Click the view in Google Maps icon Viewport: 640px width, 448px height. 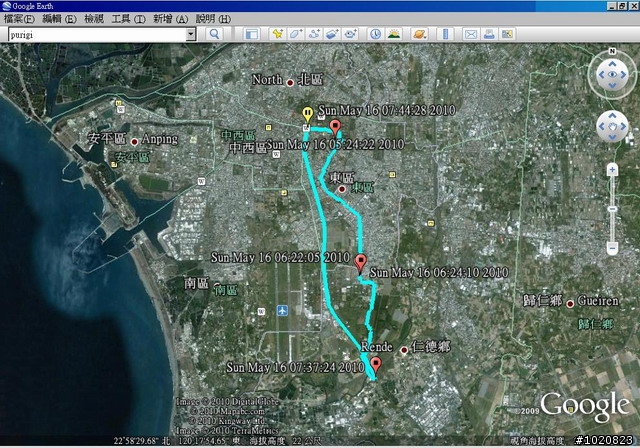click(x=507, y=34)
